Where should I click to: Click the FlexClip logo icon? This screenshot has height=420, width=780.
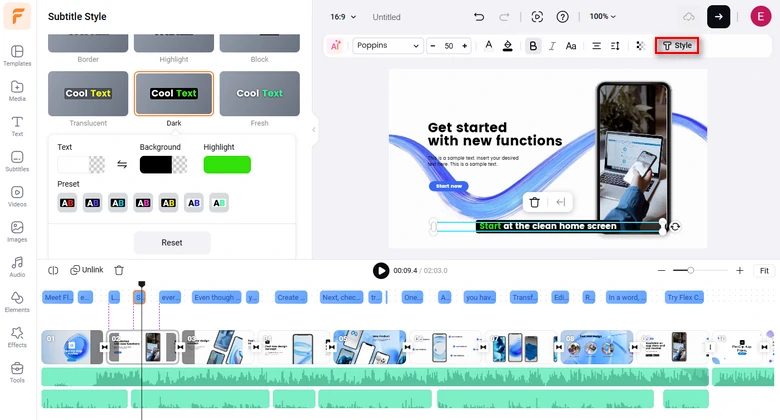coord(17,16)
